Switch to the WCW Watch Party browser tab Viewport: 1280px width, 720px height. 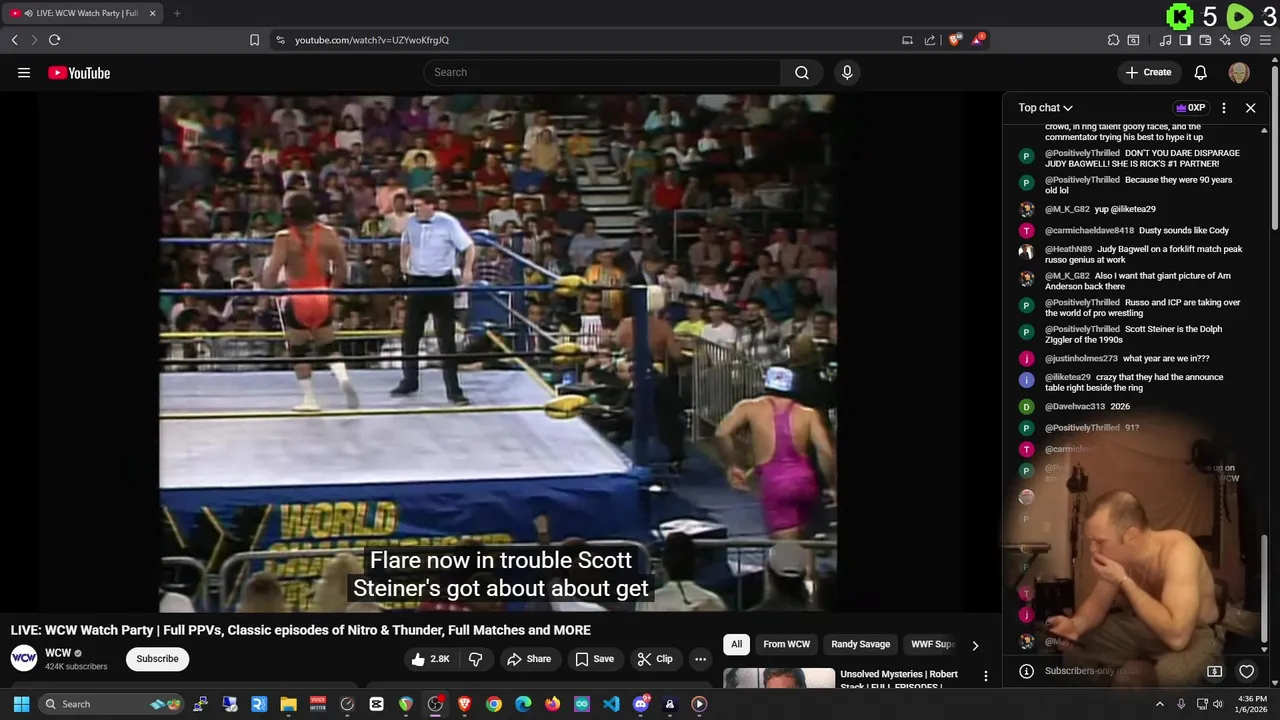pyautogui.click(x=82, y=13)
